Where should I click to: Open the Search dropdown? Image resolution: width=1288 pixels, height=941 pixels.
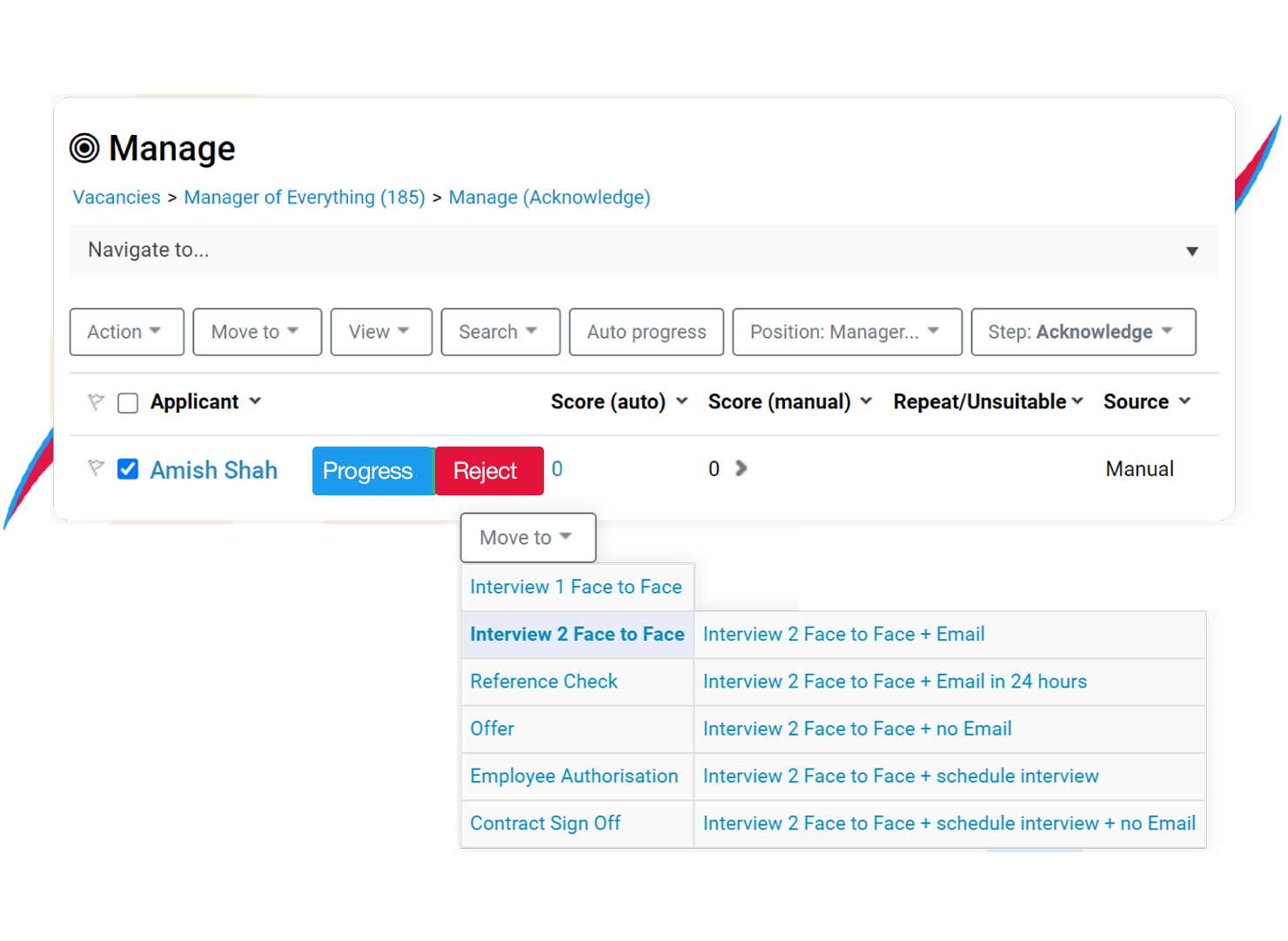[x=500, y=332]
